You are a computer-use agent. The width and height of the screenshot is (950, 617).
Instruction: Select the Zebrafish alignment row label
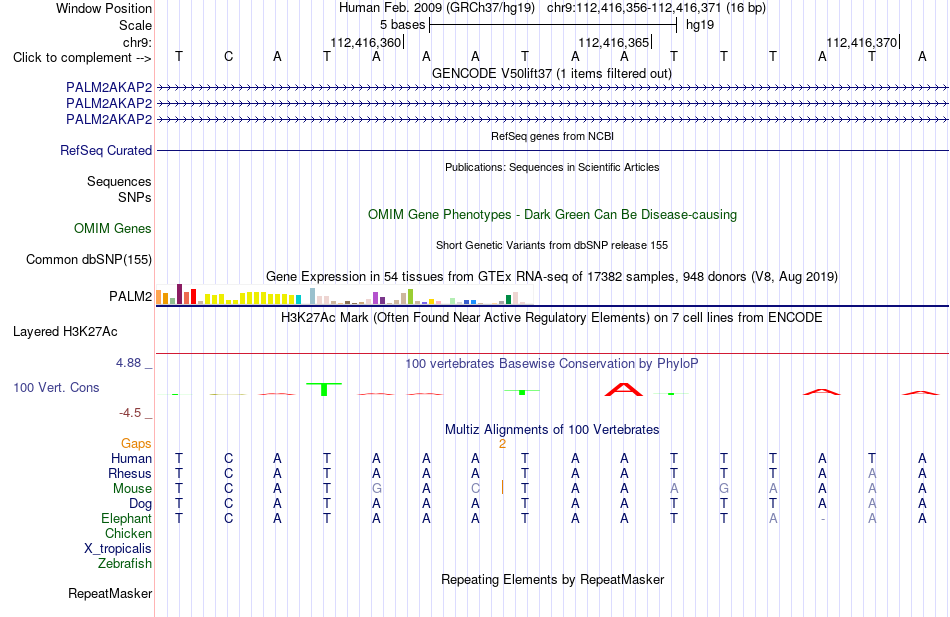point(125,563)
